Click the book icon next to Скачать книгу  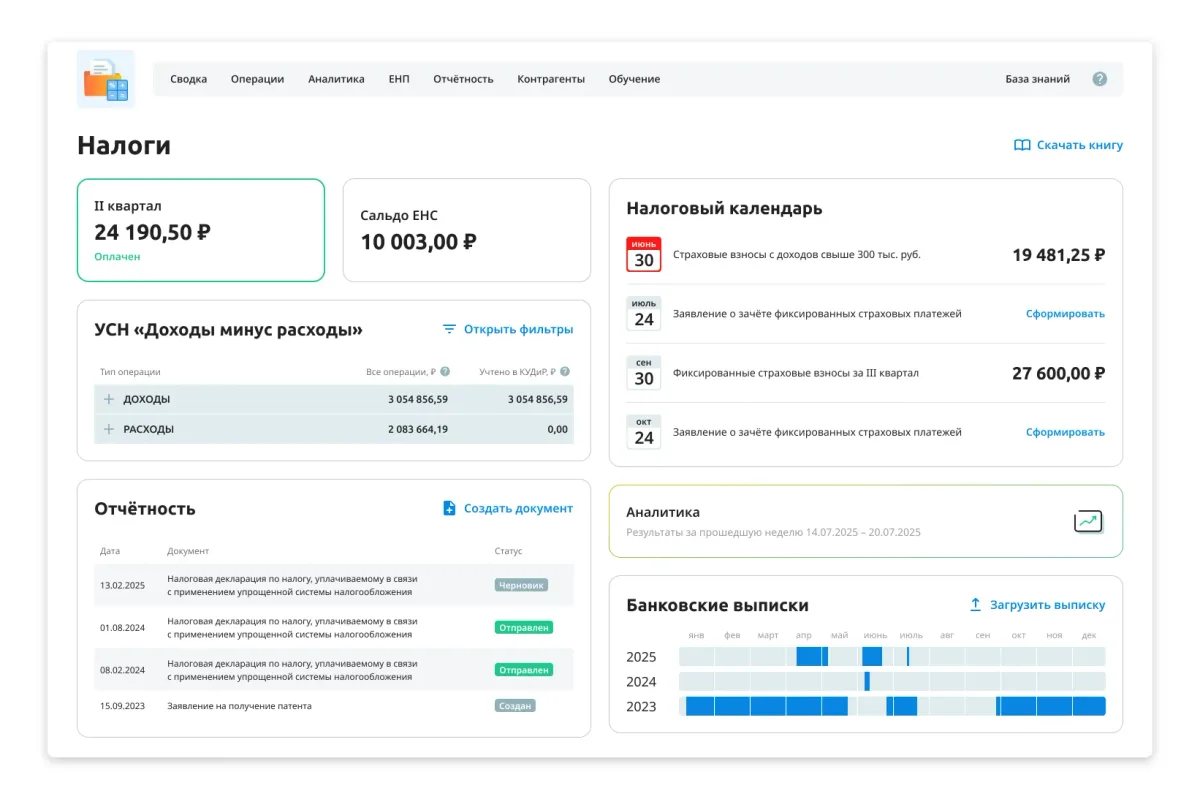click(1022, 145)
